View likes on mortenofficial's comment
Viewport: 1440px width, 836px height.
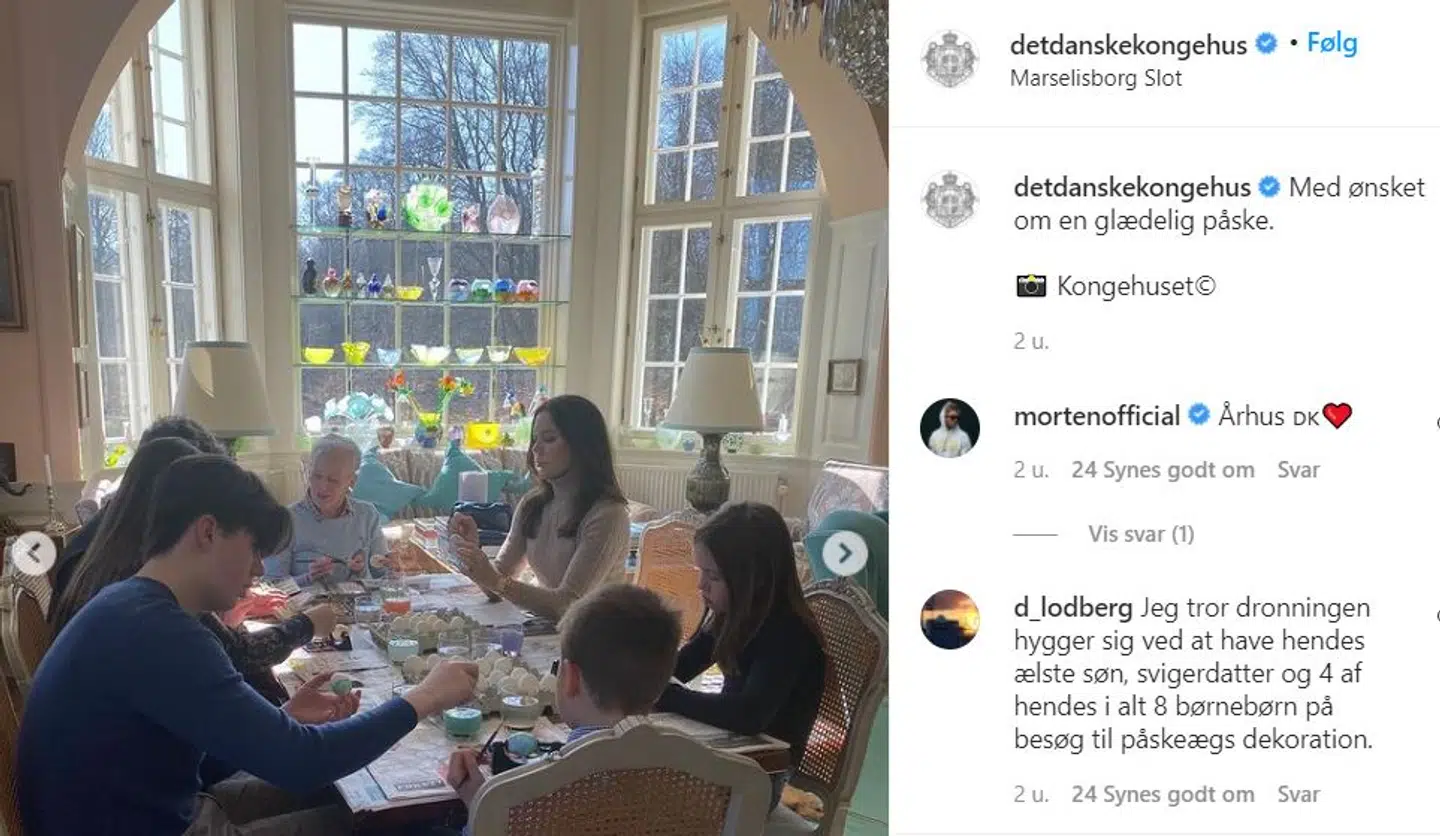1163,470
